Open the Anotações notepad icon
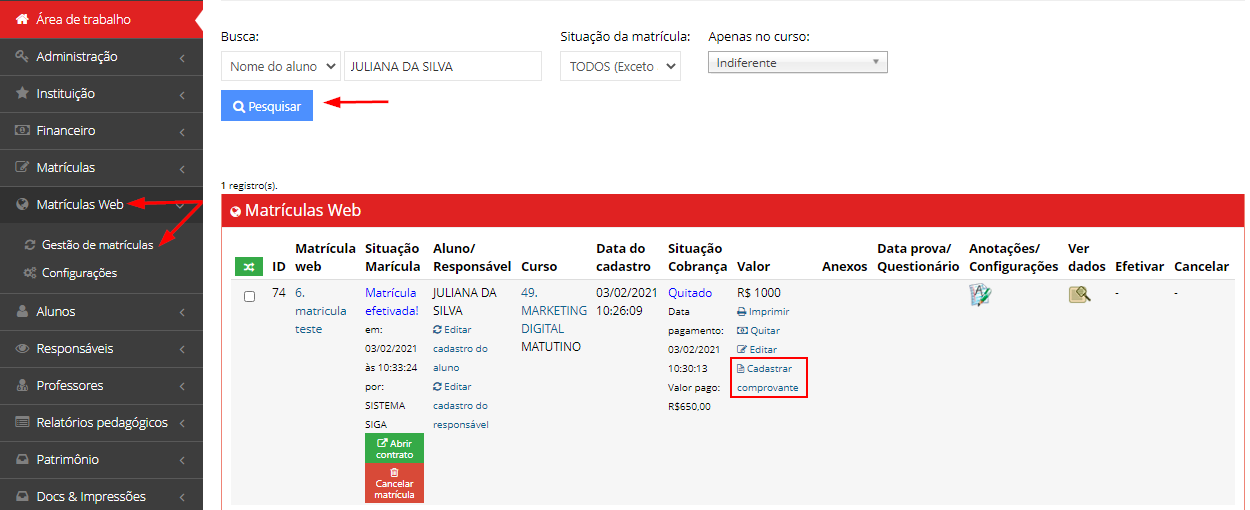The width and height of the screenshot is (1250, 510). pyautogui.click(x=980, y=294)
